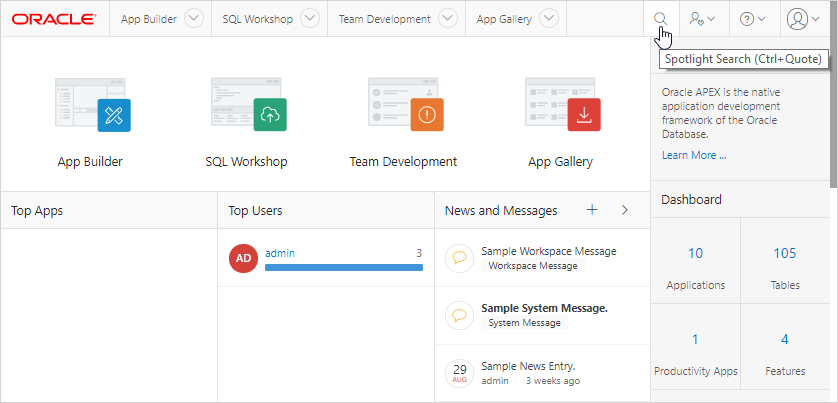This screenshot has width=838, height=403.
Task: Select Team Development in top menu
Action: [384, 19]
